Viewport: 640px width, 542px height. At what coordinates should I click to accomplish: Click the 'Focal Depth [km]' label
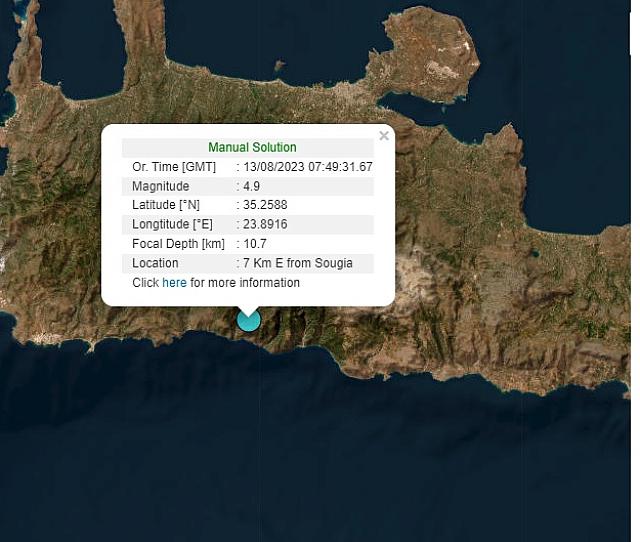click(x=178, y=243)
